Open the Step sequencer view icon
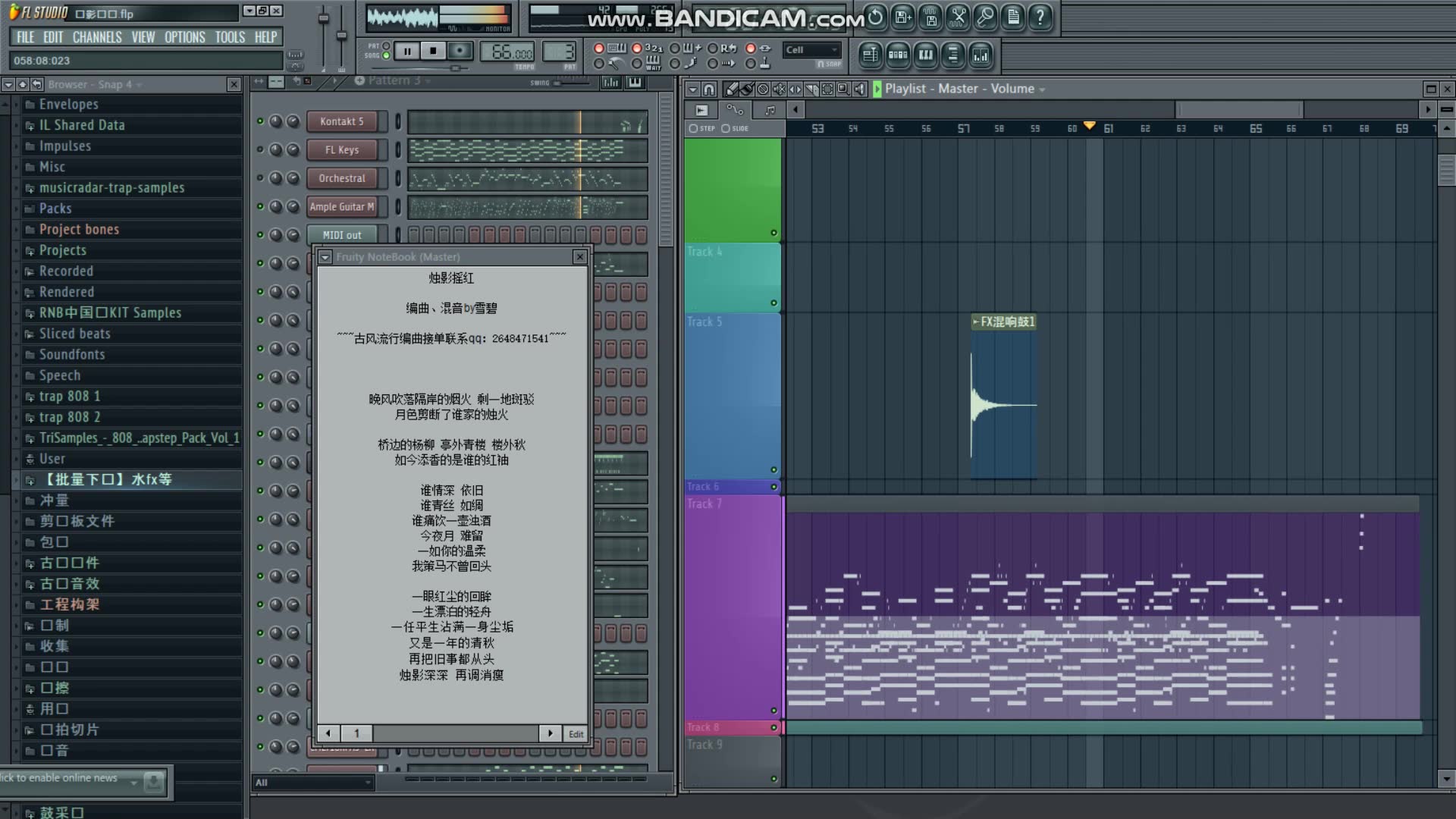1456x819 pixels. (898, 55)
